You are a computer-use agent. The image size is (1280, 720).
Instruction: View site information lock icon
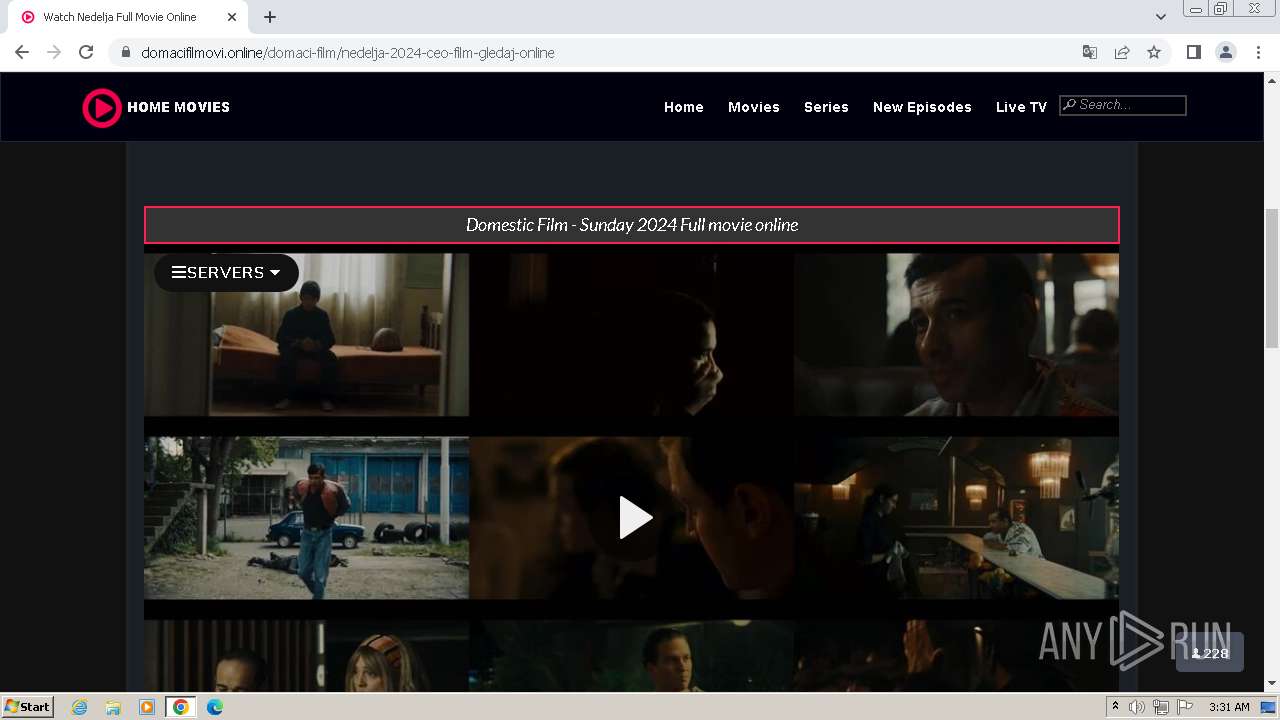pyautogui.click(x=126, y=52)
